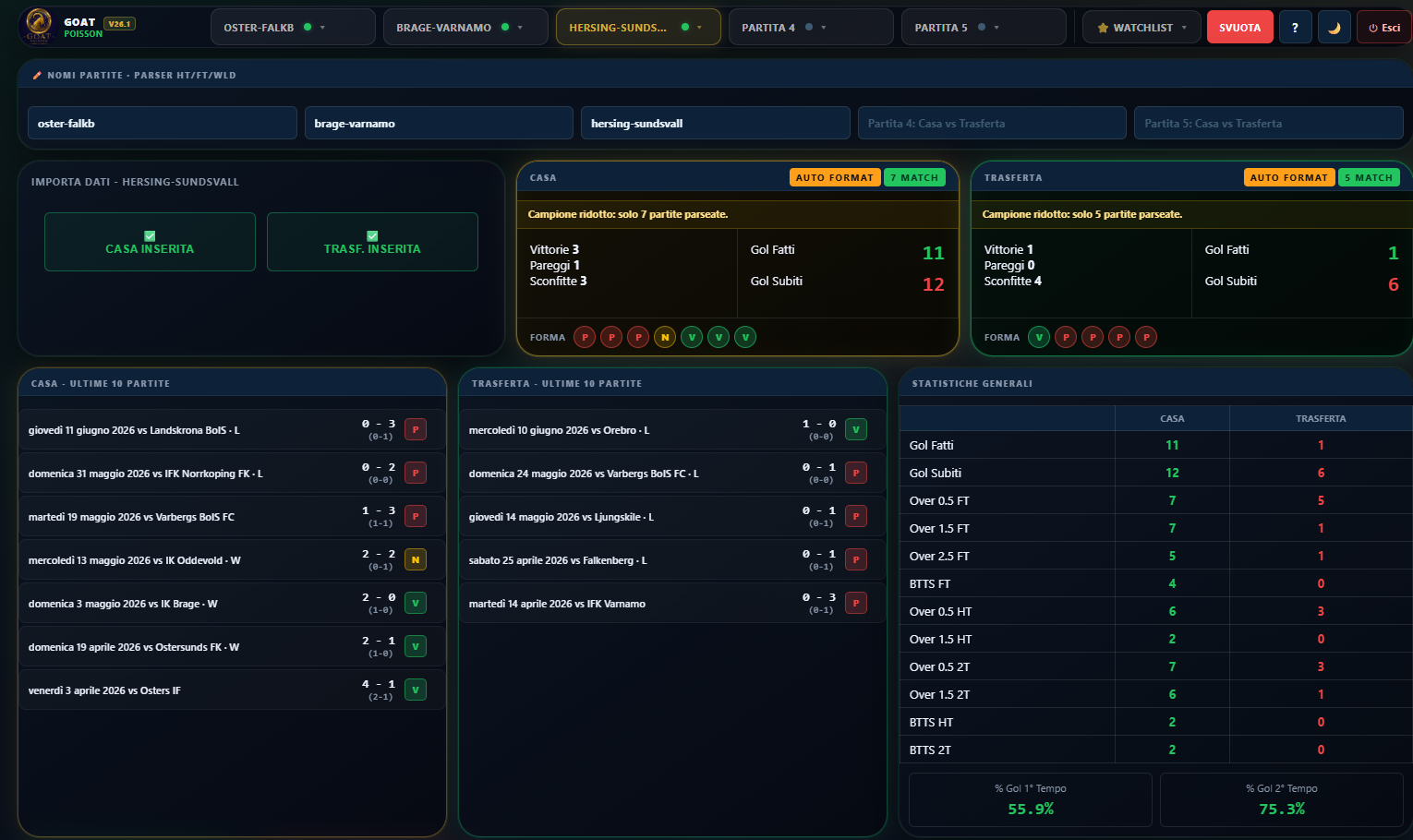Click the % Gol 1° Tempo 55.9% card
This screenshot has width=1413, height=840.
[1031, 799]
